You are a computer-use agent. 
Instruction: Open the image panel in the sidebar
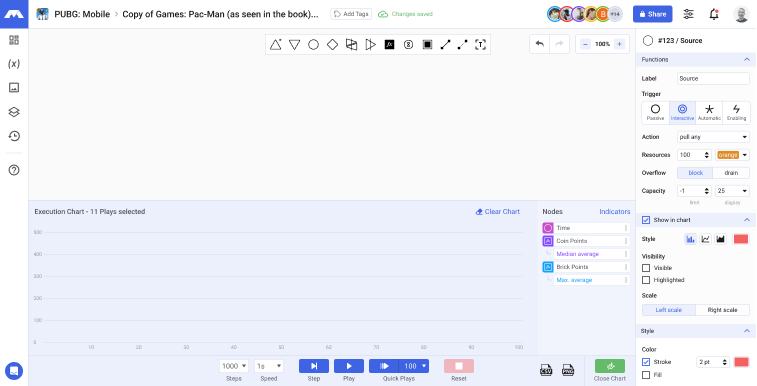(14, 87)
